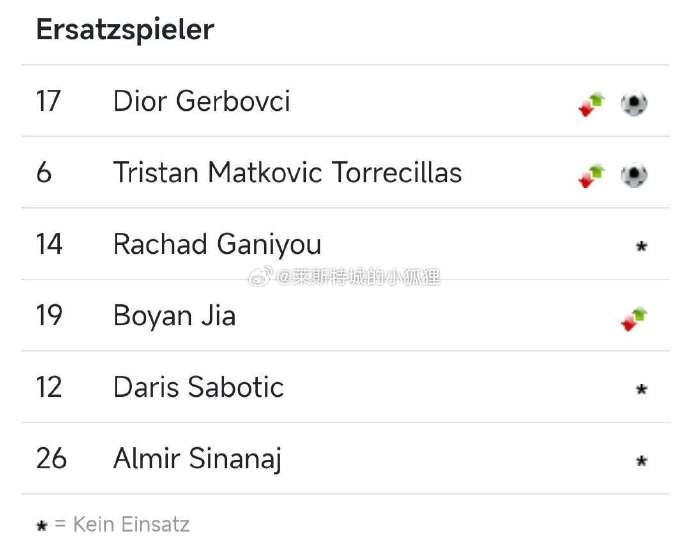The height and width of the screenshot is (551, 690).
Task: Open player Dior Gerbovci
Action: (202, 101)
